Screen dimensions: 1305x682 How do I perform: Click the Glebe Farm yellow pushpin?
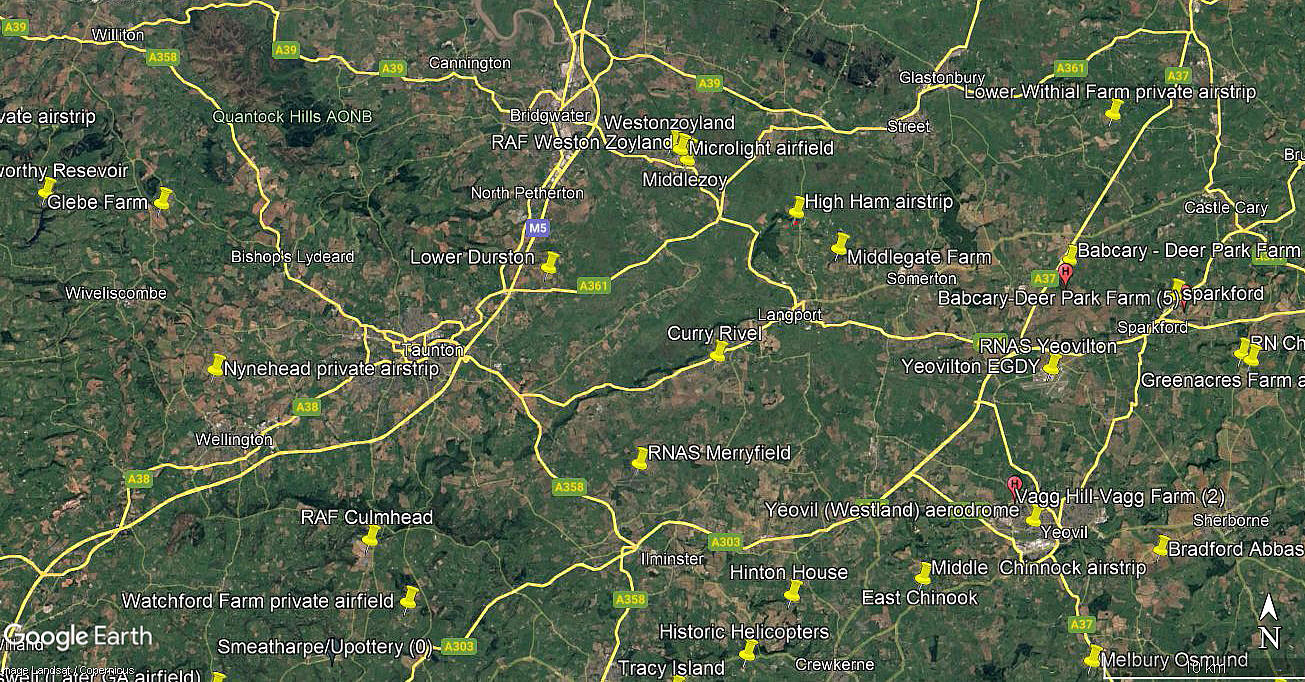pos(163,198)
